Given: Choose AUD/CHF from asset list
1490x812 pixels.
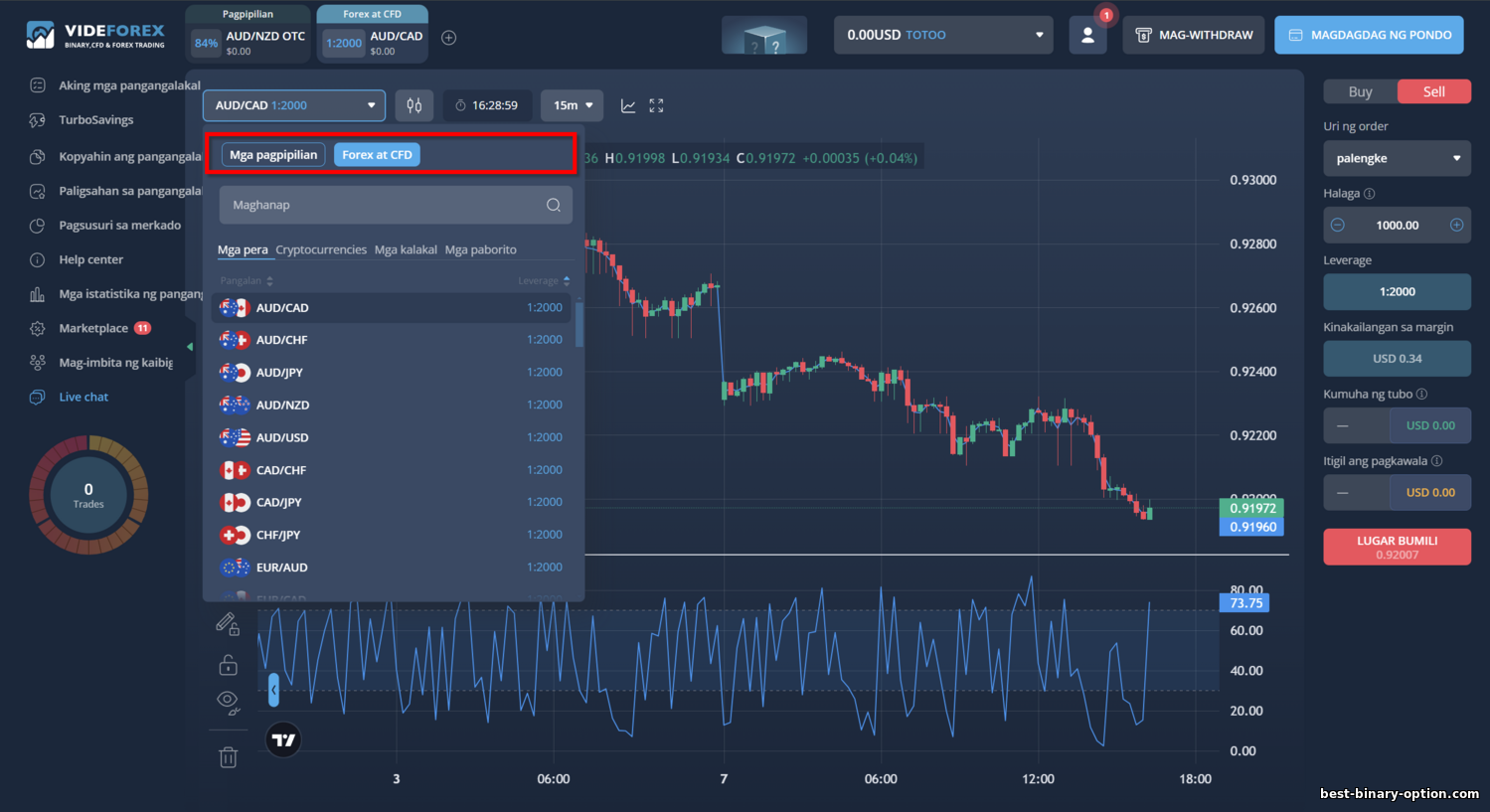Looking at the screenshot, I should [392, 340].
